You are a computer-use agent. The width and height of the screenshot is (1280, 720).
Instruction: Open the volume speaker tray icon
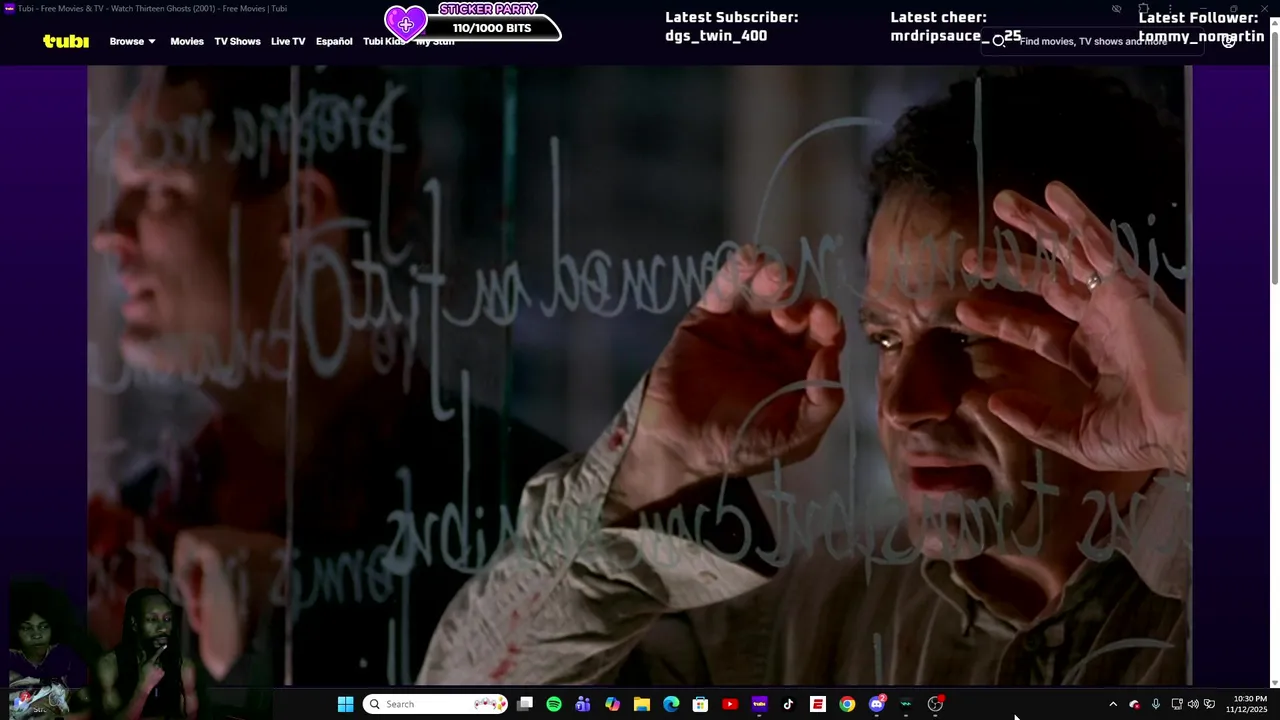pos(1193,704)
